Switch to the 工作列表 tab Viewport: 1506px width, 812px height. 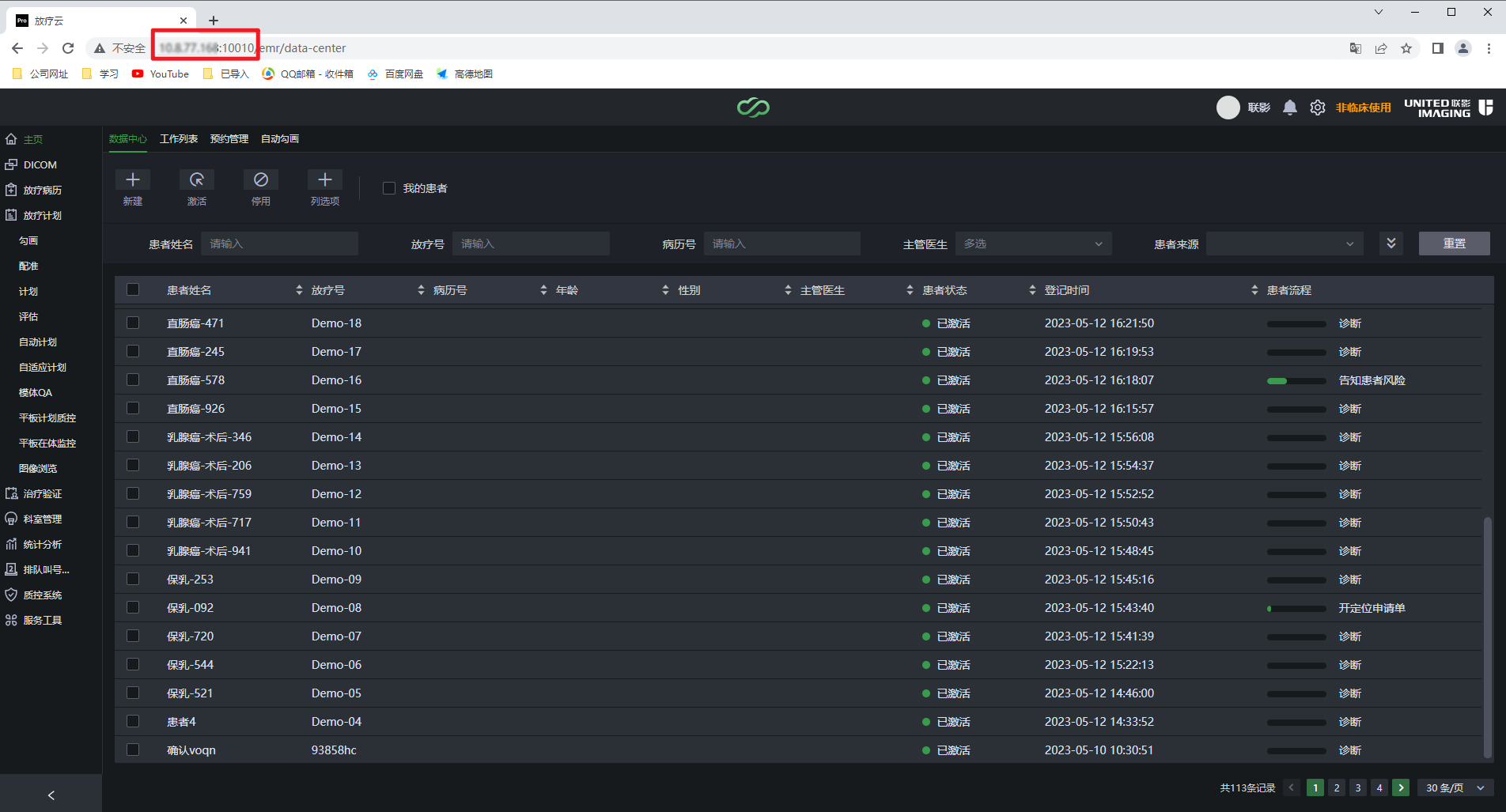click(179, 139)
